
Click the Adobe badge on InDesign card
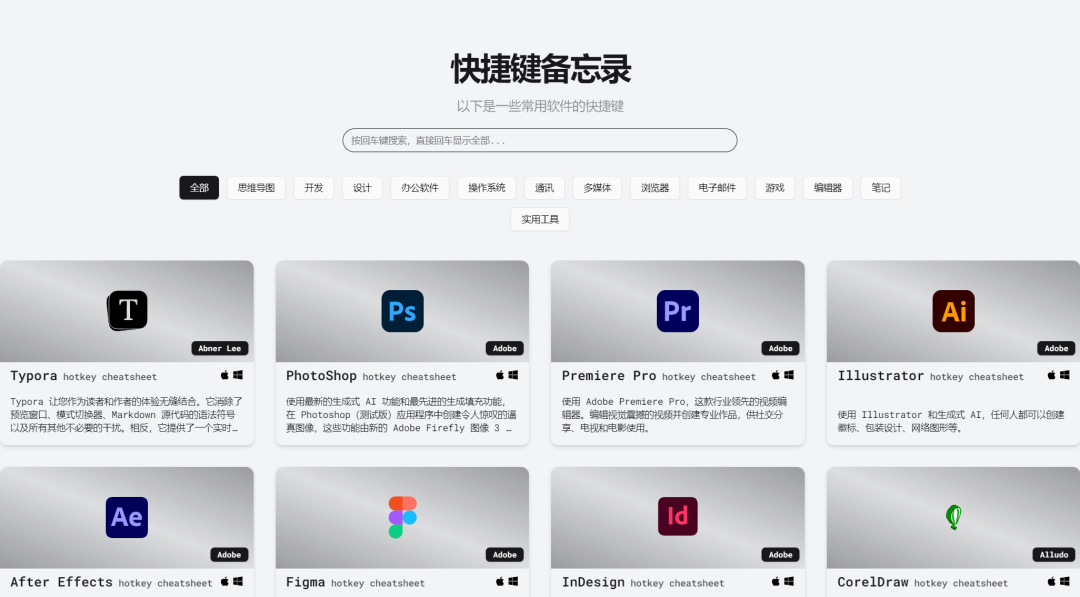[x=780, y=555]
